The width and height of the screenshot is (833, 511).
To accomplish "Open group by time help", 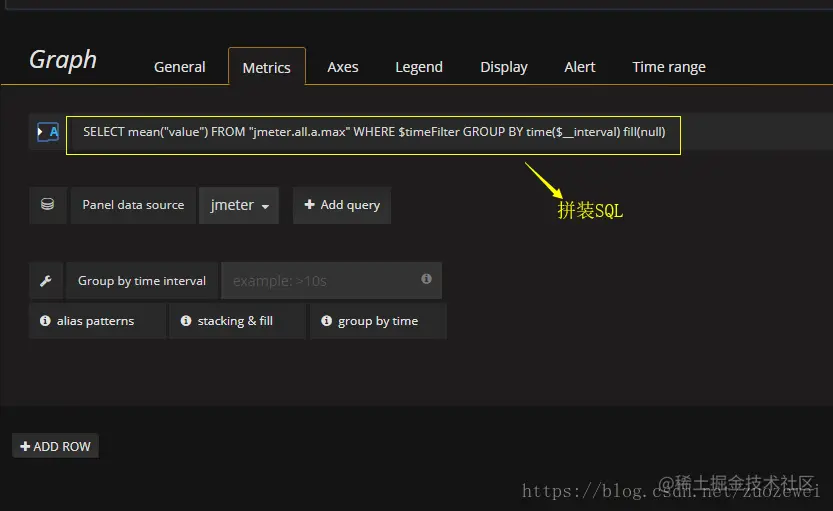I will 378,321.
